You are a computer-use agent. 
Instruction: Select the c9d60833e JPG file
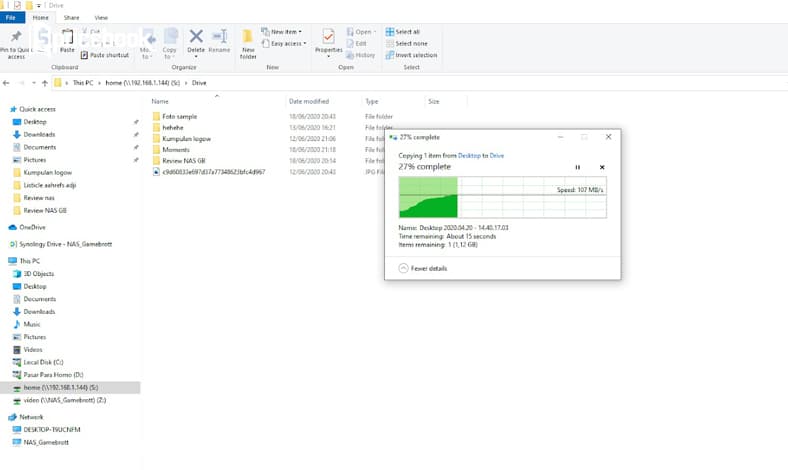coord(214,172)
